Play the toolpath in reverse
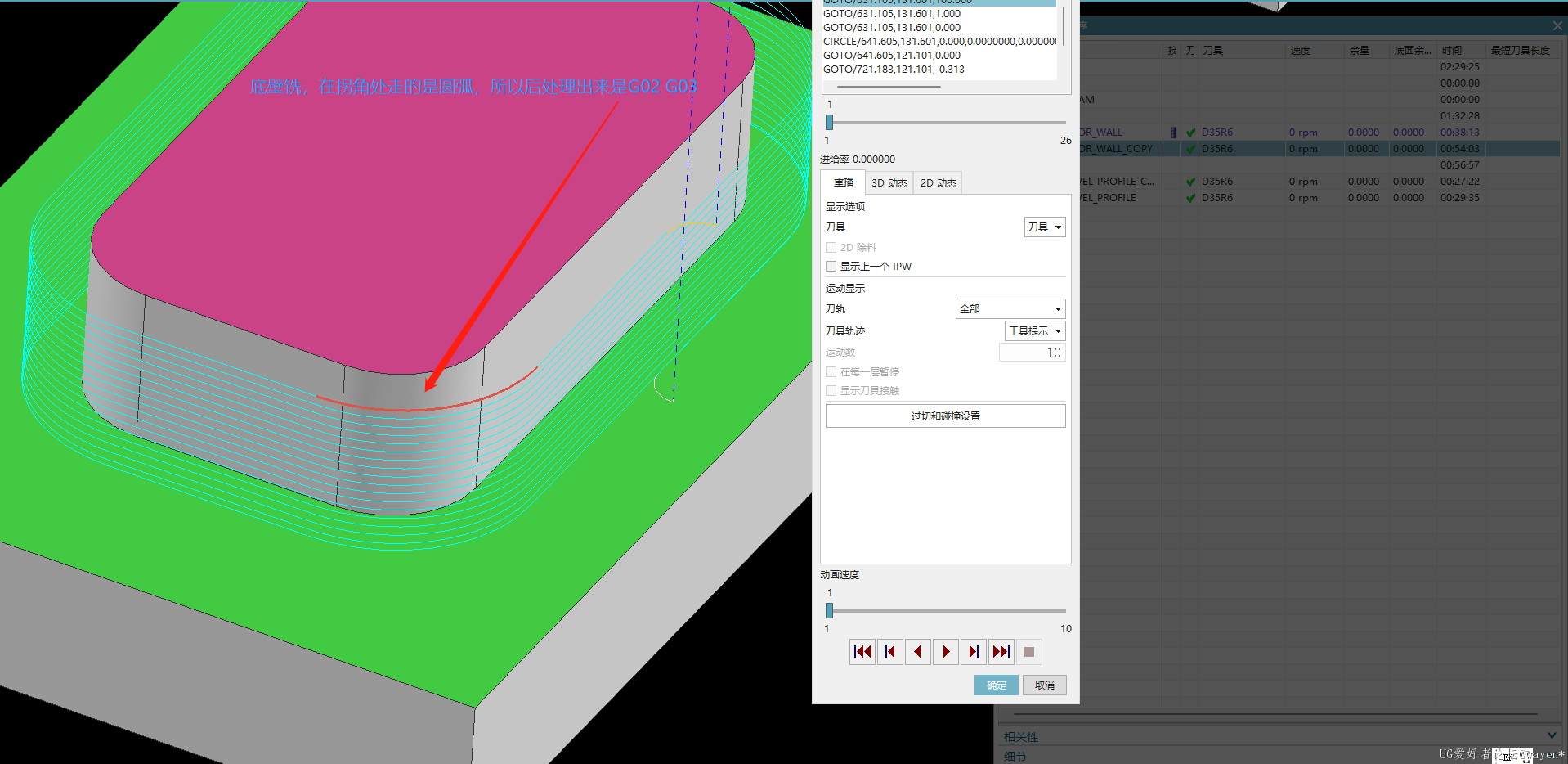Viewport: 1568px width, 764px height. click(x=917, y=652)
